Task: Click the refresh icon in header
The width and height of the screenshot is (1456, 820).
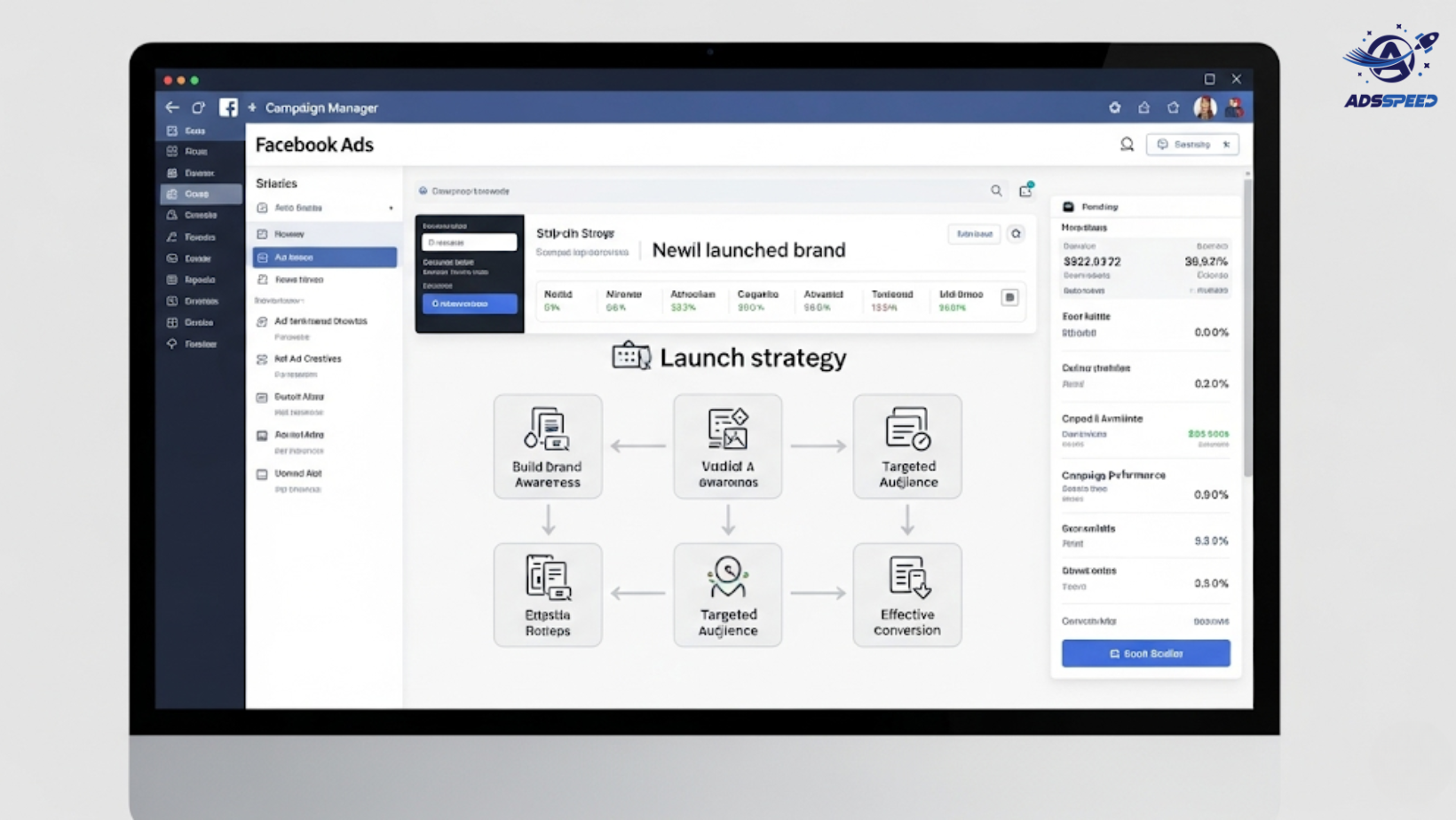Action: [x=199, y=107]
